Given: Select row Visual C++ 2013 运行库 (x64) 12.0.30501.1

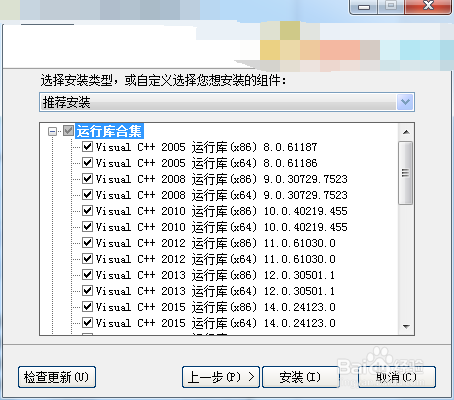Looking at the screenshot, I should click(215, 291).
